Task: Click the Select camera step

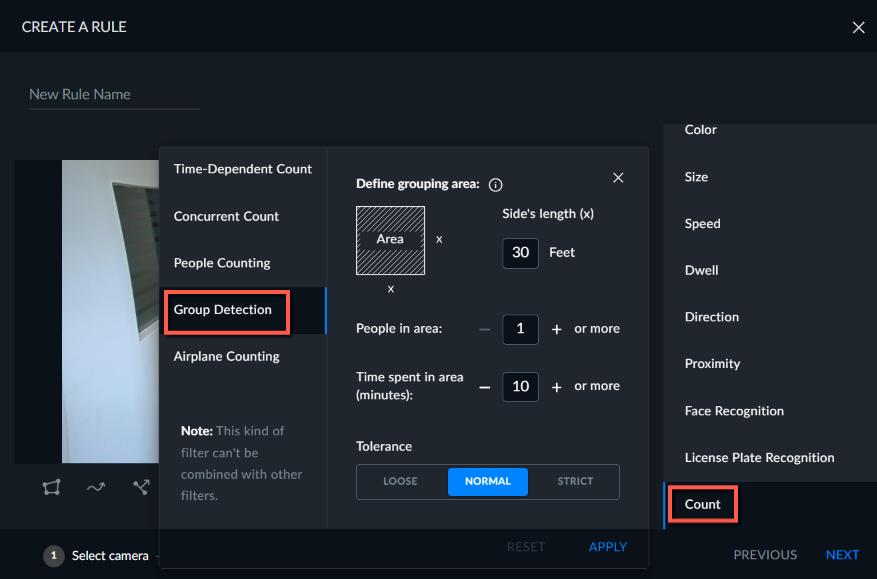Action: [x=96, y=556]
